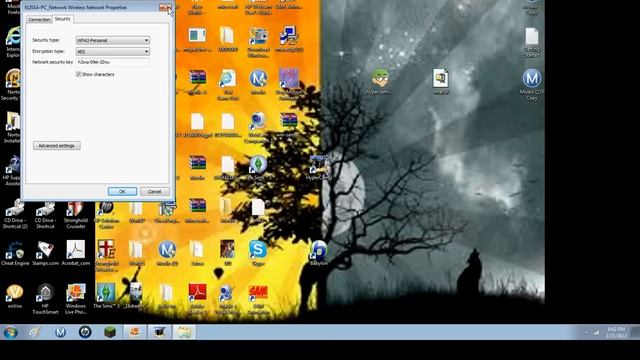Open Advanced settings in the dialog
This screenshot has height=360, width=640.
[57, 146]
